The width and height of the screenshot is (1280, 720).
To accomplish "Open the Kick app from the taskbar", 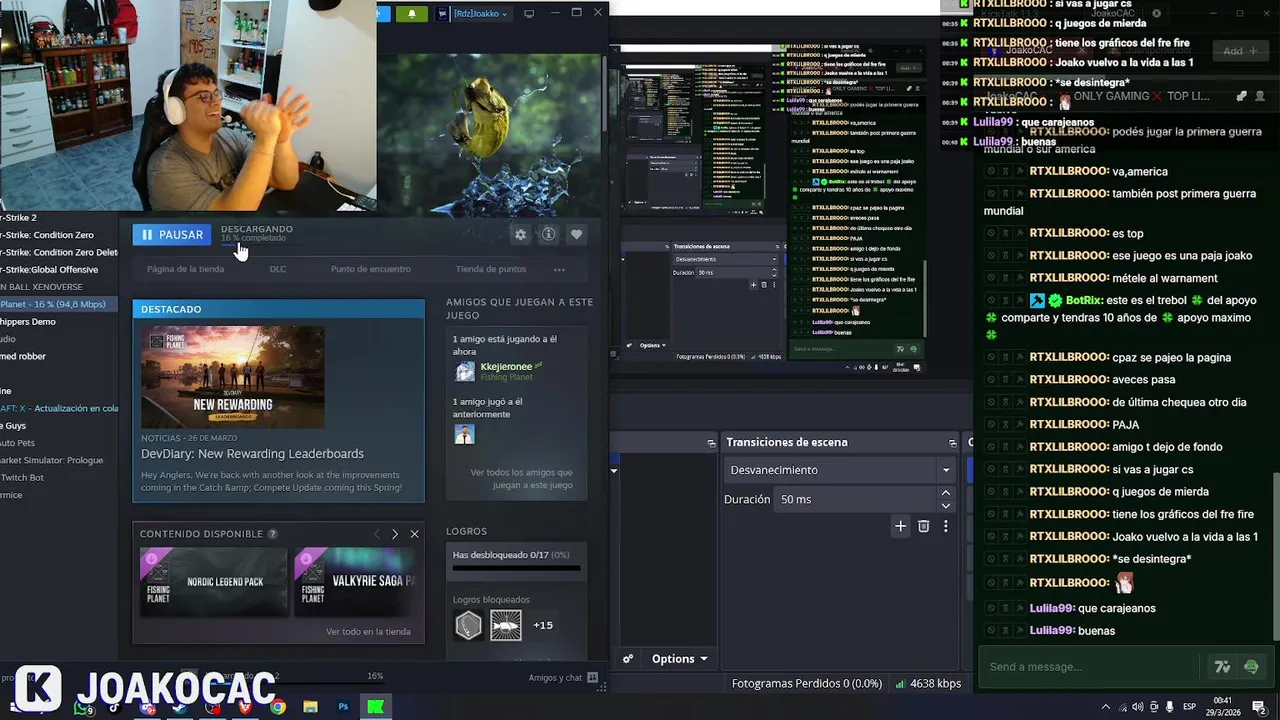I will pos(375,707).
